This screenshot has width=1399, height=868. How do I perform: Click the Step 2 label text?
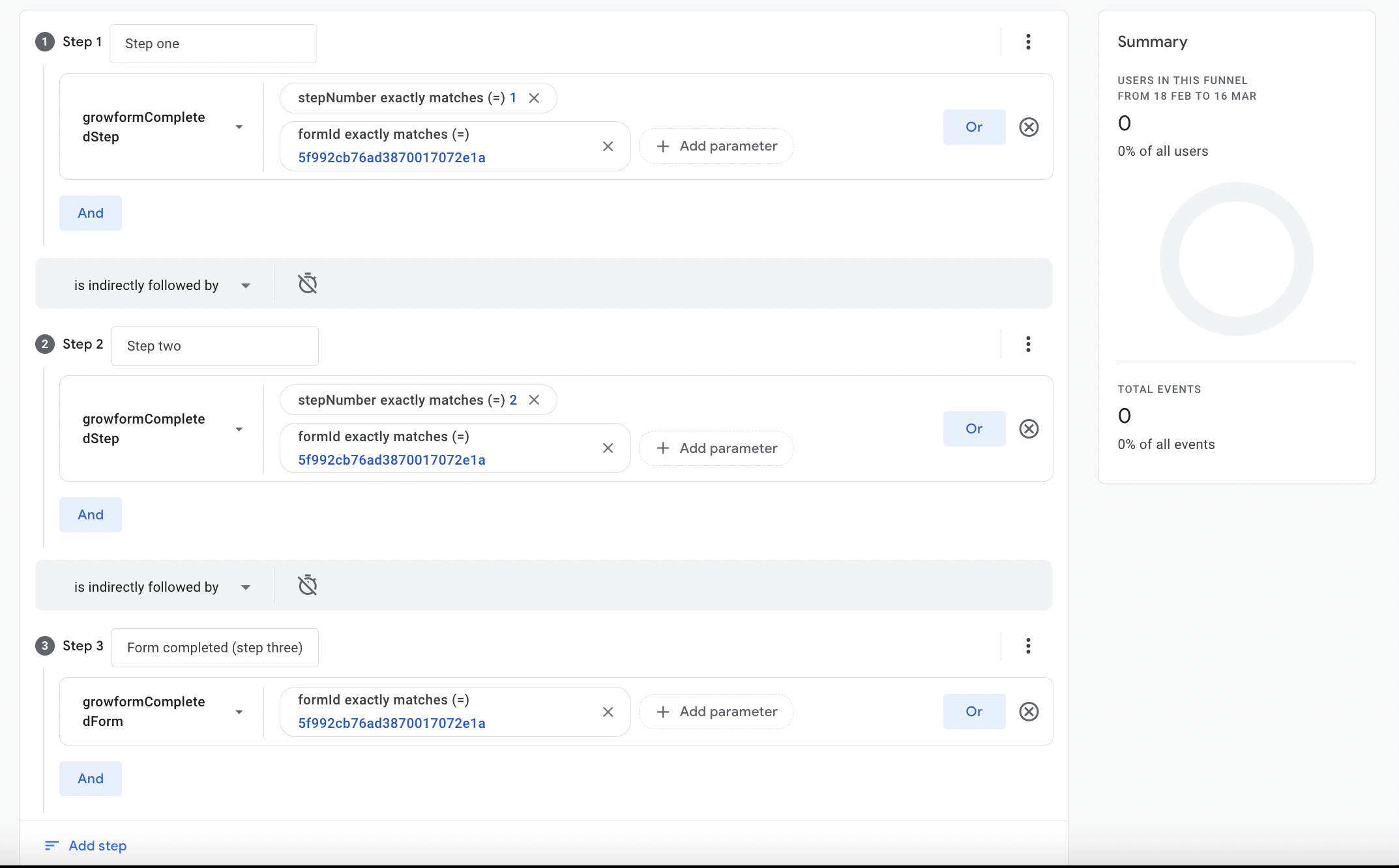pyautogui.click(x=83, y=344)
